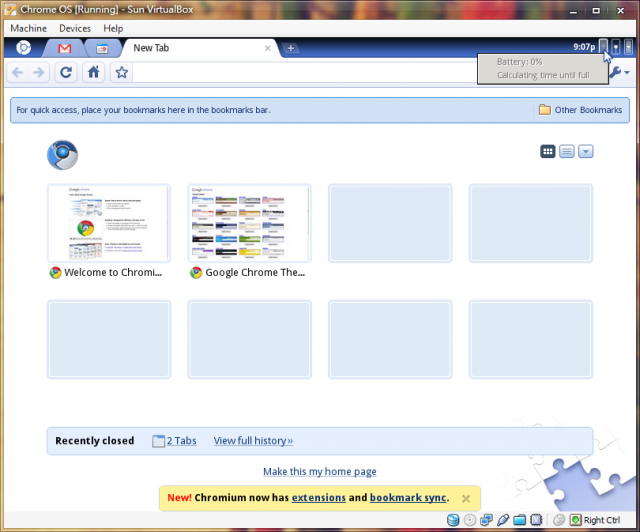Open the VirtualBox Machine menu
The width and height of the screenshot is (640, 532).
[x=29, y=29]
